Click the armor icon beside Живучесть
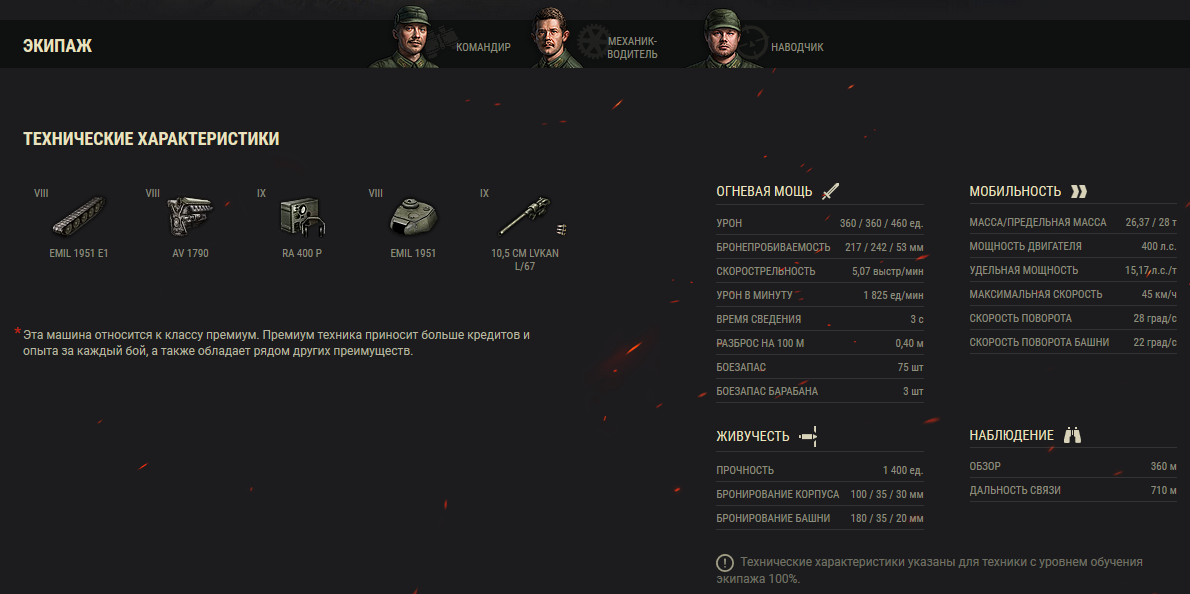Viewport: 1190px width, 594px height. (808, 436)
